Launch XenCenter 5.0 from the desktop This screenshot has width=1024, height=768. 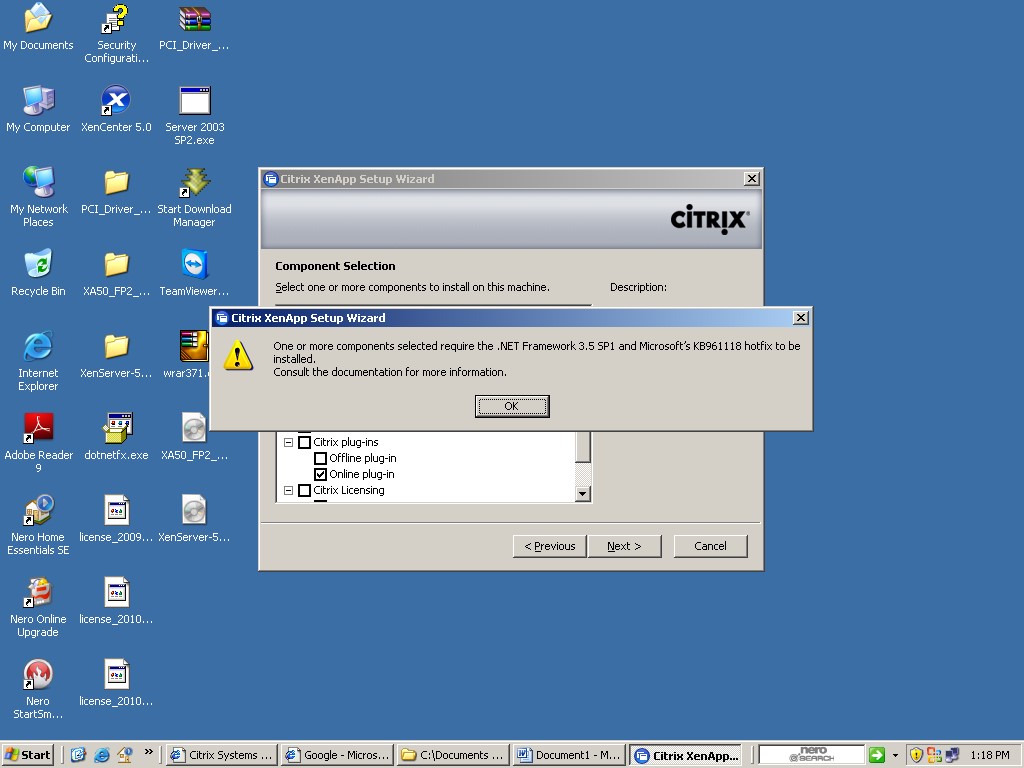pos(115,100)
